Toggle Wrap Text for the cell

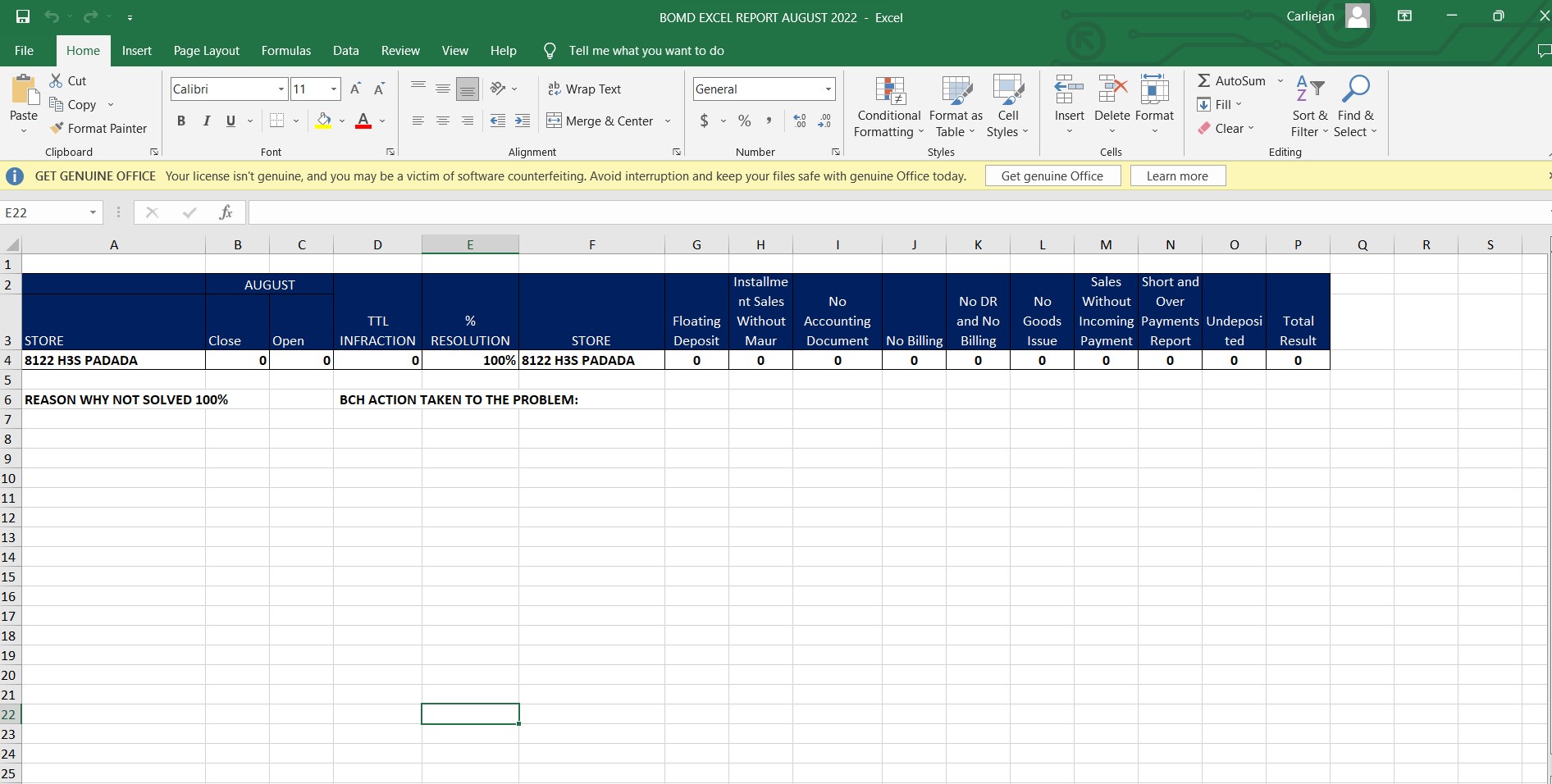pos(584,89)
